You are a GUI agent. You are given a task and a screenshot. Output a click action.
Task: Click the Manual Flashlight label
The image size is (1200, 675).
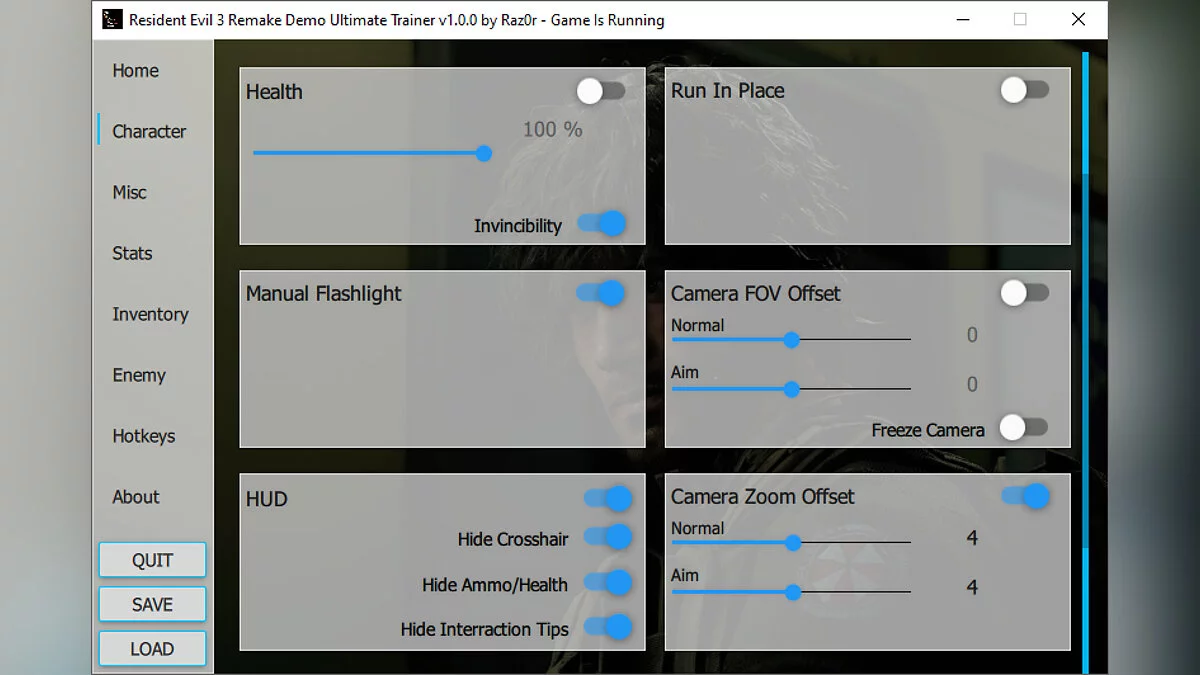pos(324,294)
